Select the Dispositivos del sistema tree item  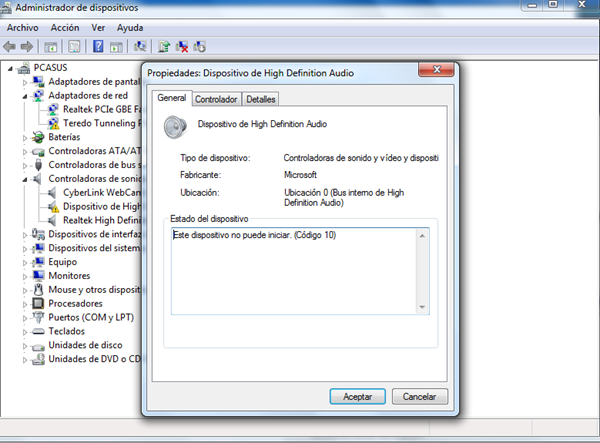(x=95, y=248)
